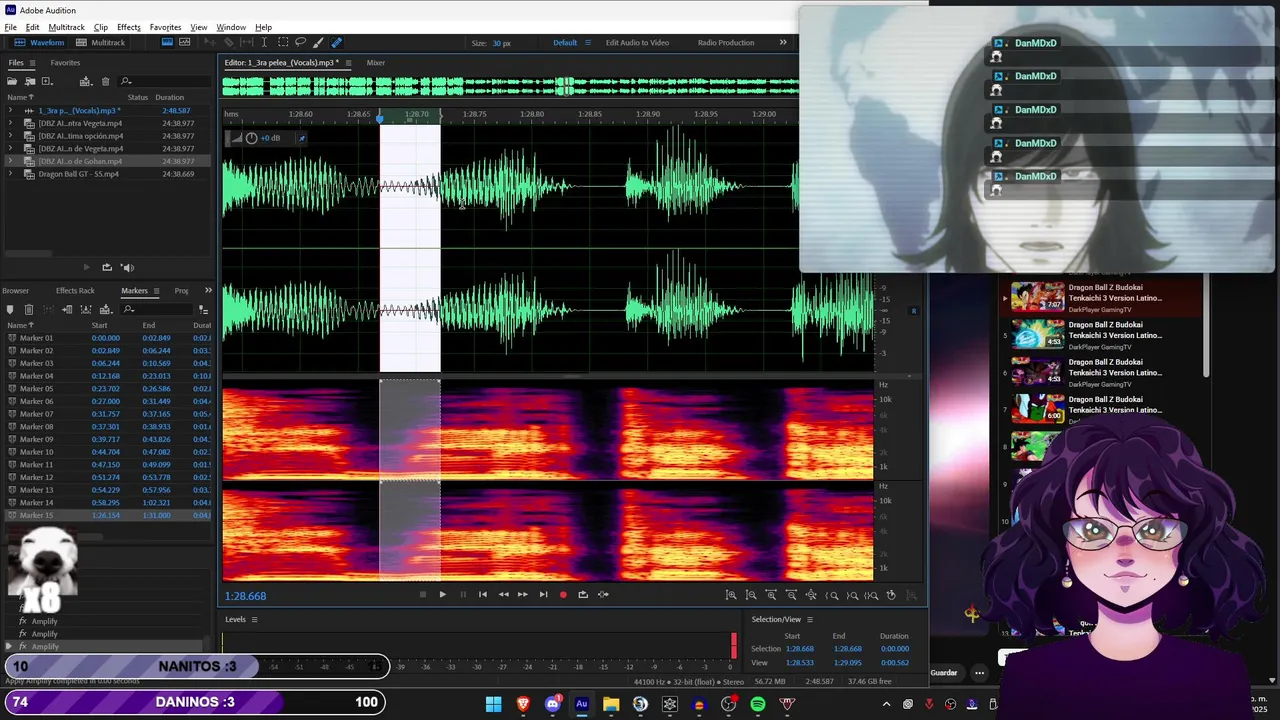Viewport: 1280px width, 720px height.
Task: Click the waveform gain +0 dB control
Action: [x=270, y=138]
